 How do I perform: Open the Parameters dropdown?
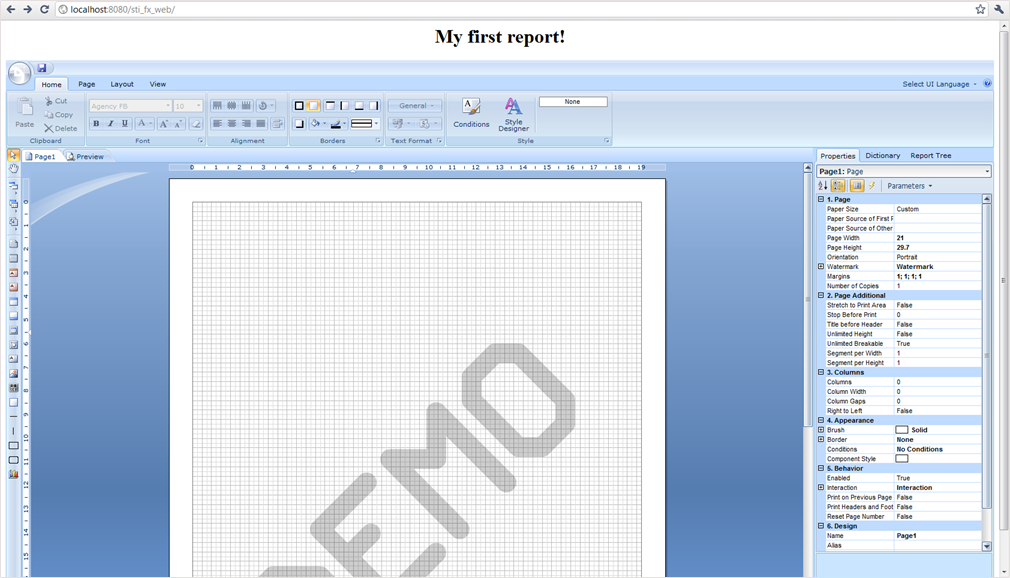tap(909, 186)
